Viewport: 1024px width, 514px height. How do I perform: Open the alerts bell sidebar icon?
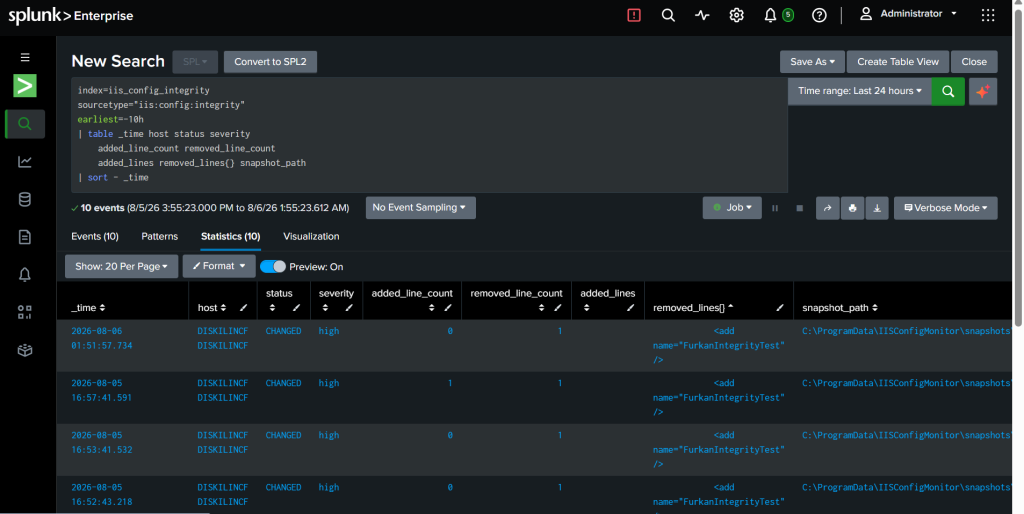[25, 274]
